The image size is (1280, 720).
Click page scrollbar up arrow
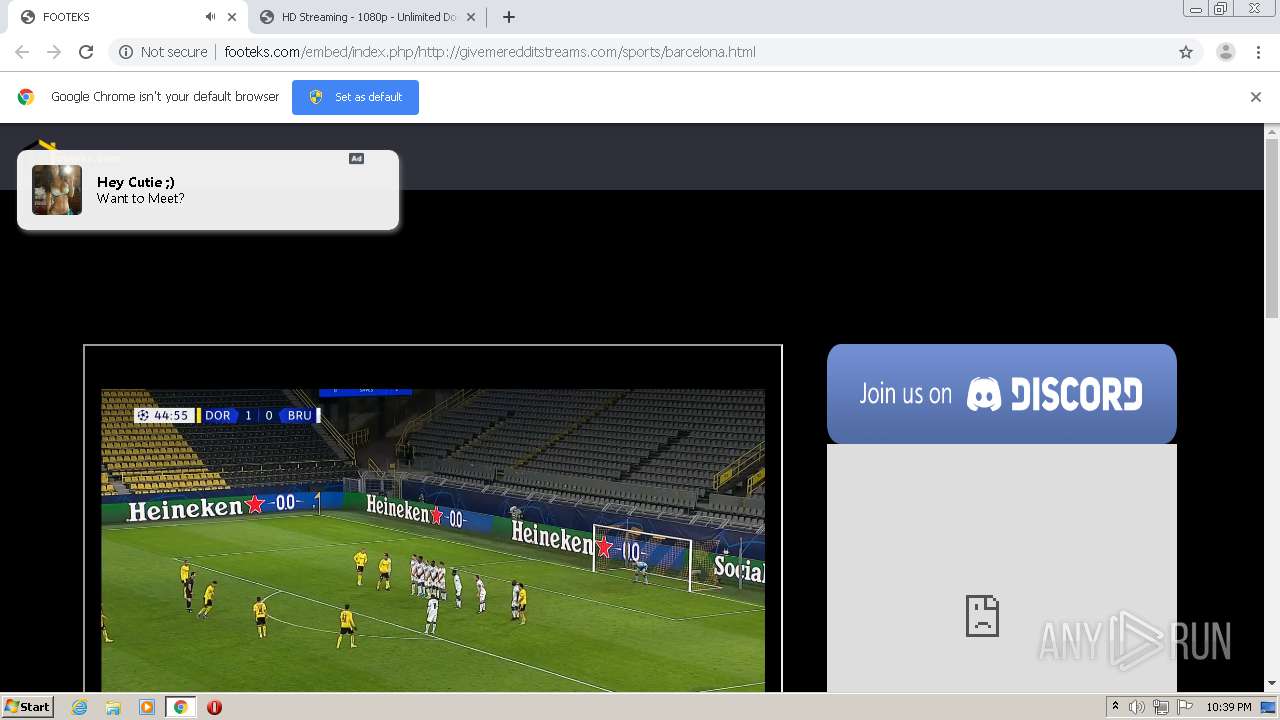coord(1272,131)
